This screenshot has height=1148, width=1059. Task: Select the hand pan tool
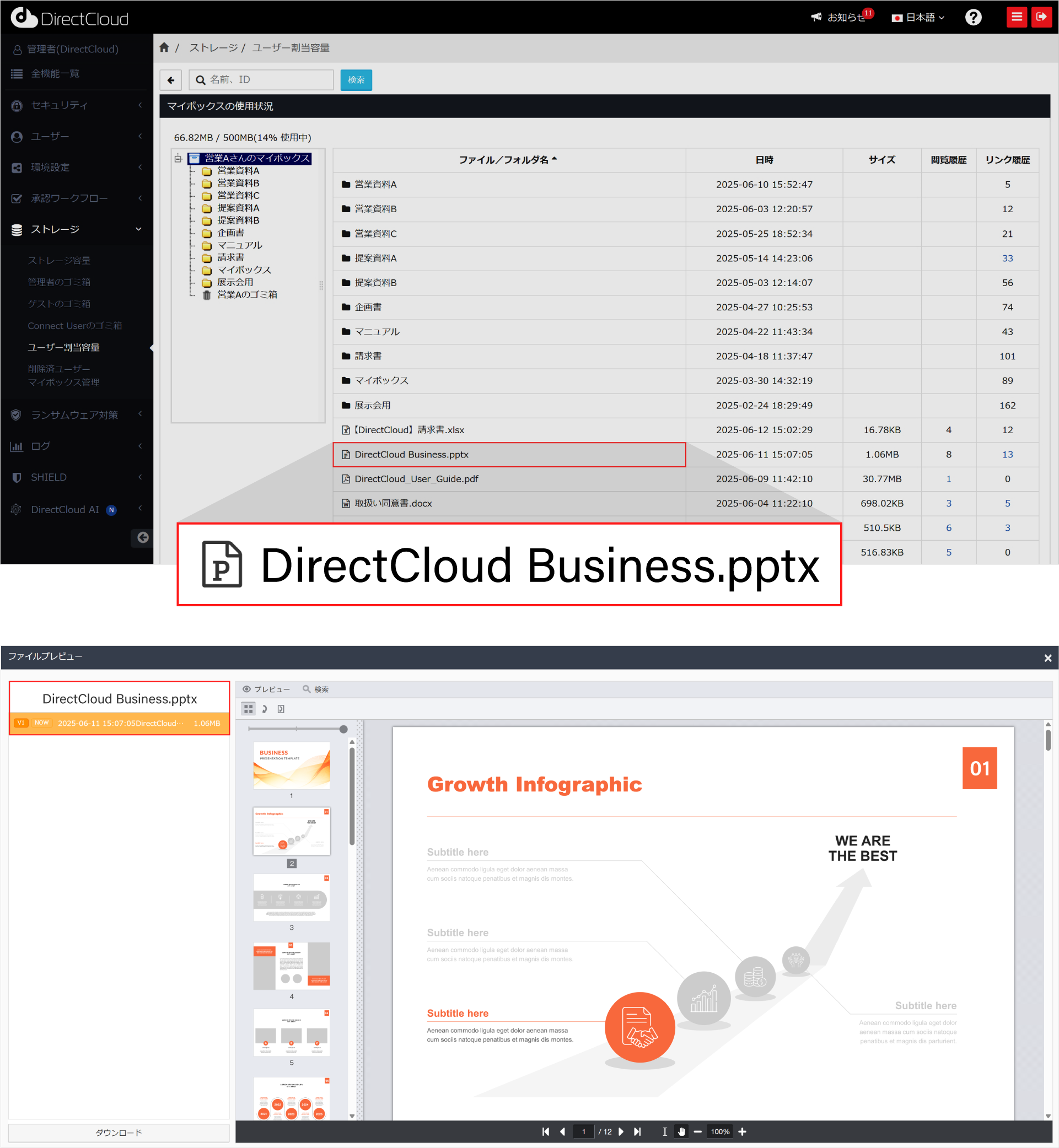pos(681,1131)
